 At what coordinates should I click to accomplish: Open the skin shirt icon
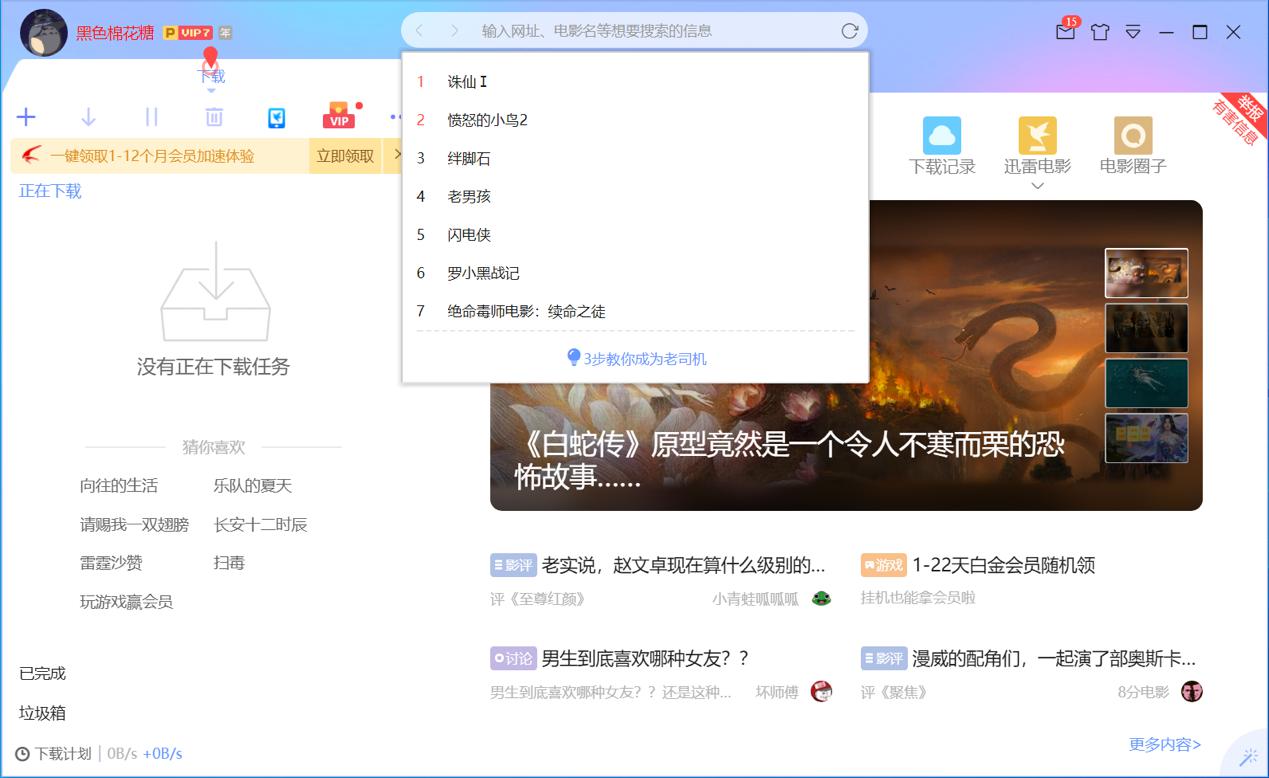tap(1100, 32)
